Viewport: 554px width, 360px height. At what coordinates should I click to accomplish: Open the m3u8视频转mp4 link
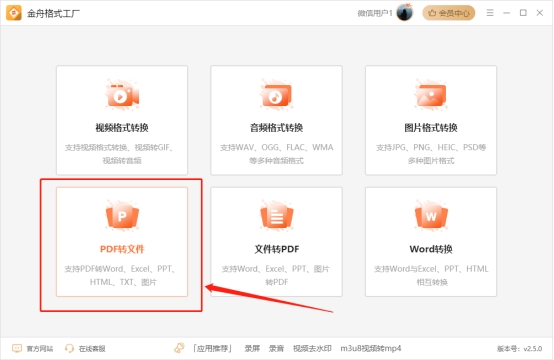tap(371, 349)
